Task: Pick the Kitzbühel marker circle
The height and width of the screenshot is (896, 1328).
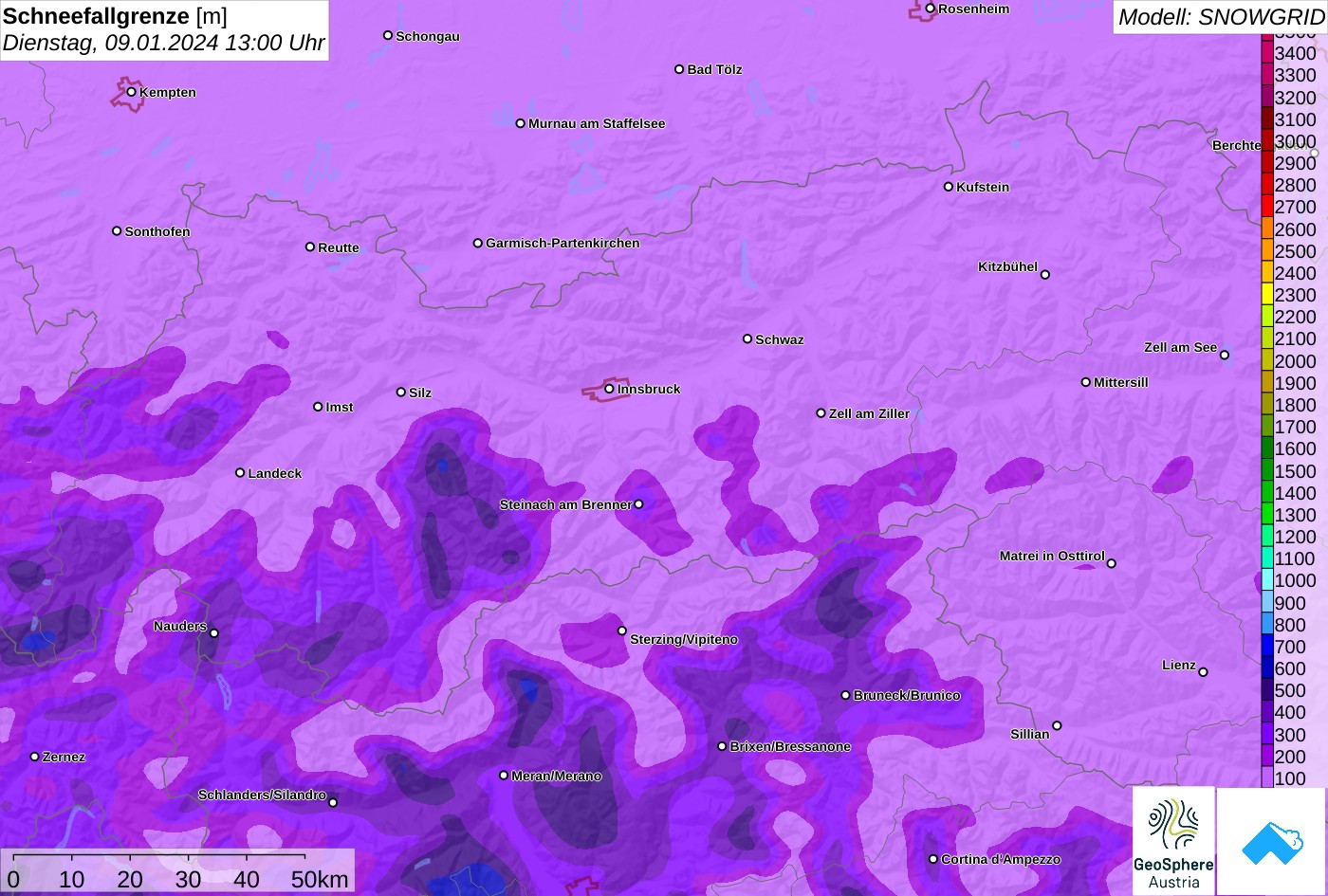Action: click(1045, 275)
